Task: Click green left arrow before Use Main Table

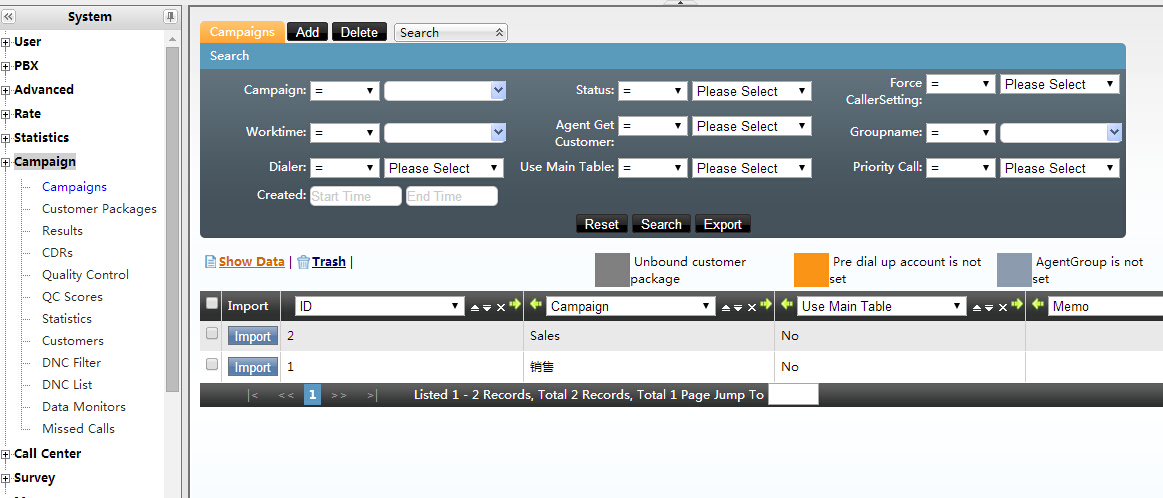Action: (786, 305)
